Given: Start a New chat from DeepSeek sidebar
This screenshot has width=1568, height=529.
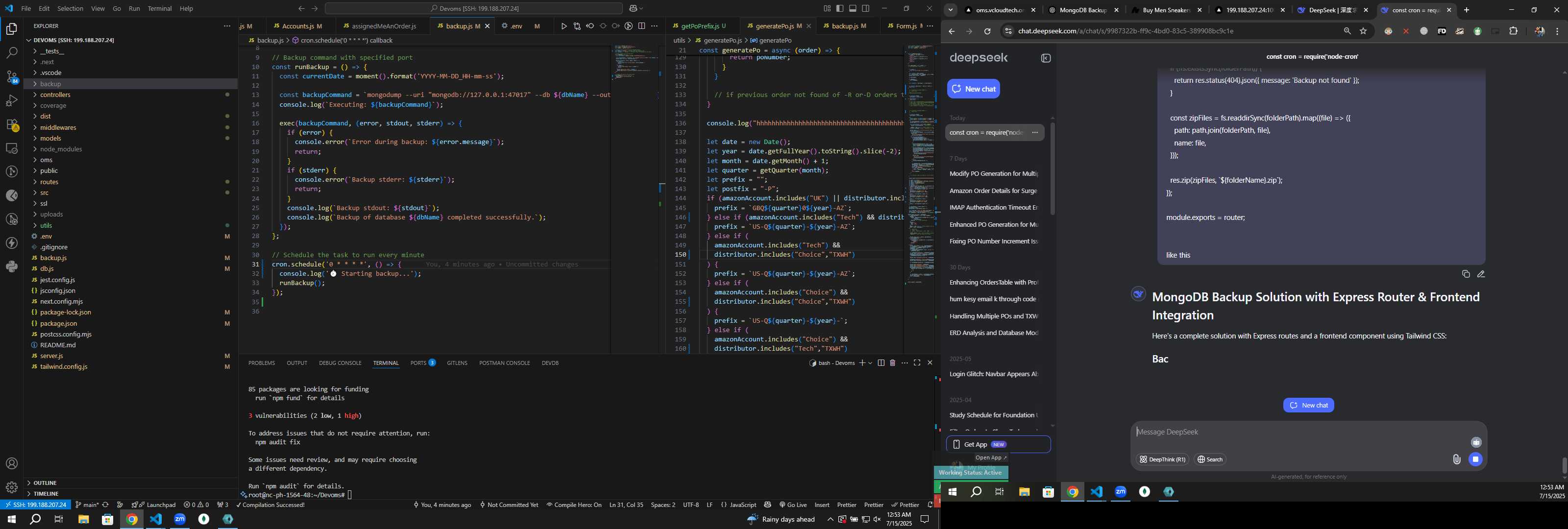Looking at the screenshot, I should pos(973,89).
